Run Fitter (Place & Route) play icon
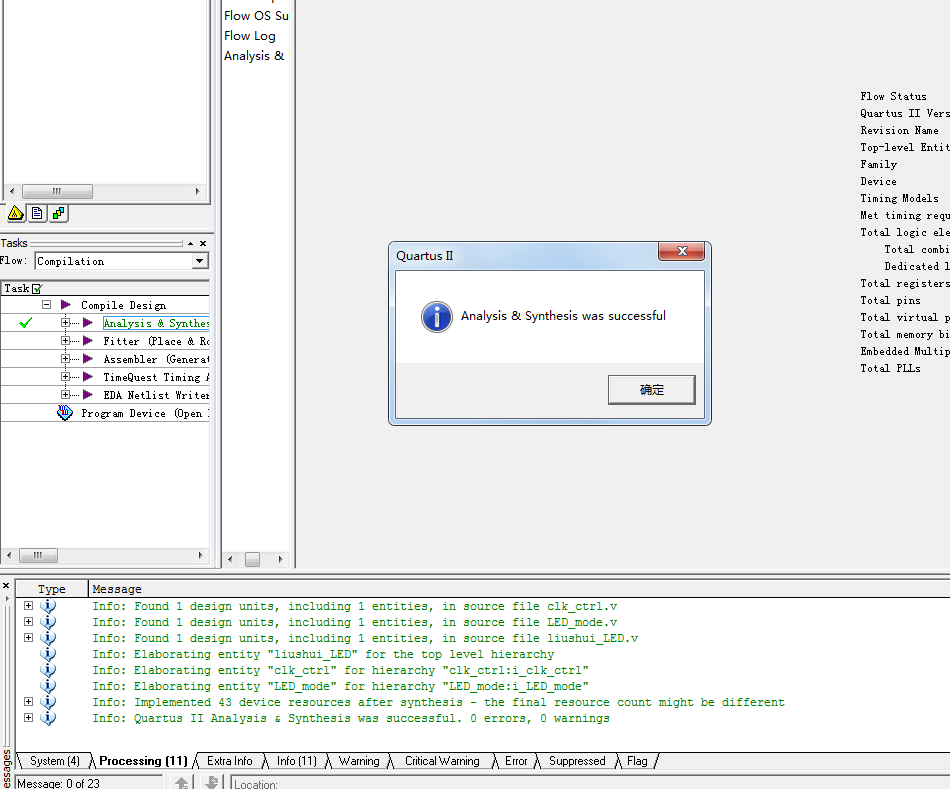Screen dimensions: 950x789 (x=88, y=341)
